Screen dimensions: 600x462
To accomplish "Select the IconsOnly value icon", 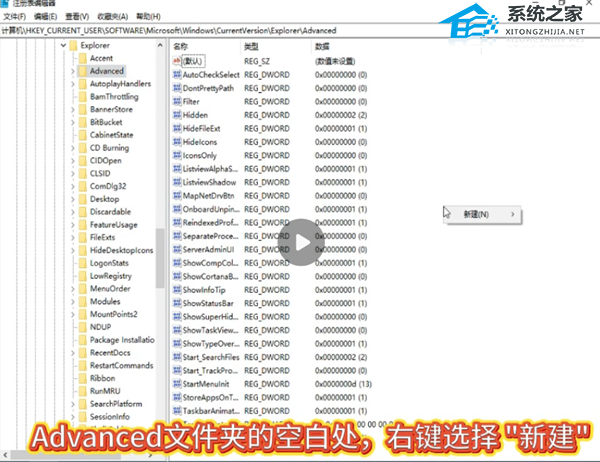I will (x=177, y=155).
